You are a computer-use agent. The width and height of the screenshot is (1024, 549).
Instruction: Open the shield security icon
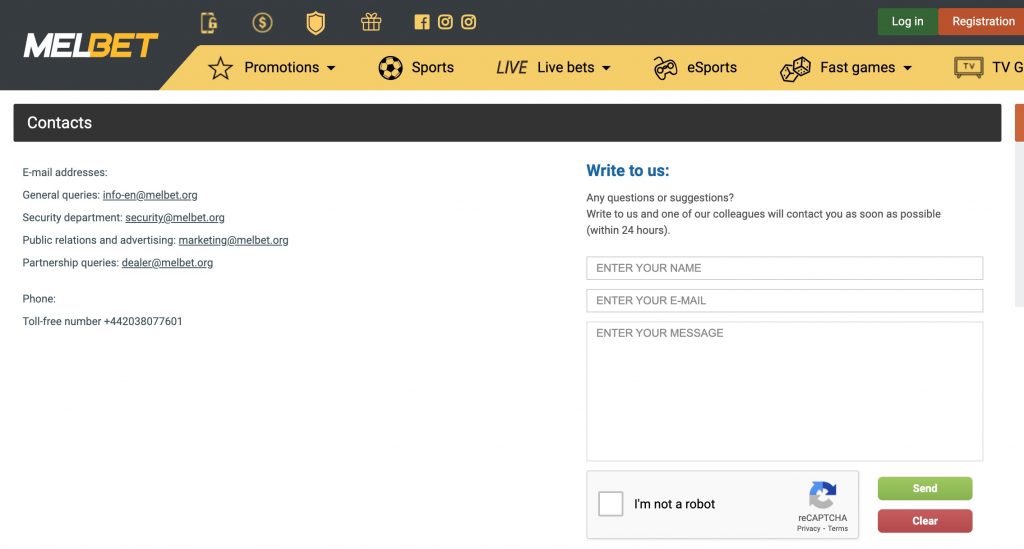click(x=315, y=23)
